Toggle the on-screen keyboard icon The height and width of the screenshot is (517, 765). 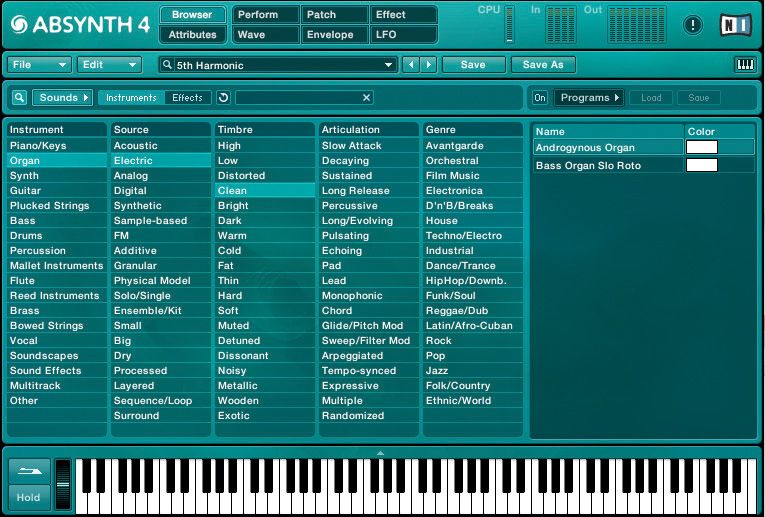[x=745, y=64]
